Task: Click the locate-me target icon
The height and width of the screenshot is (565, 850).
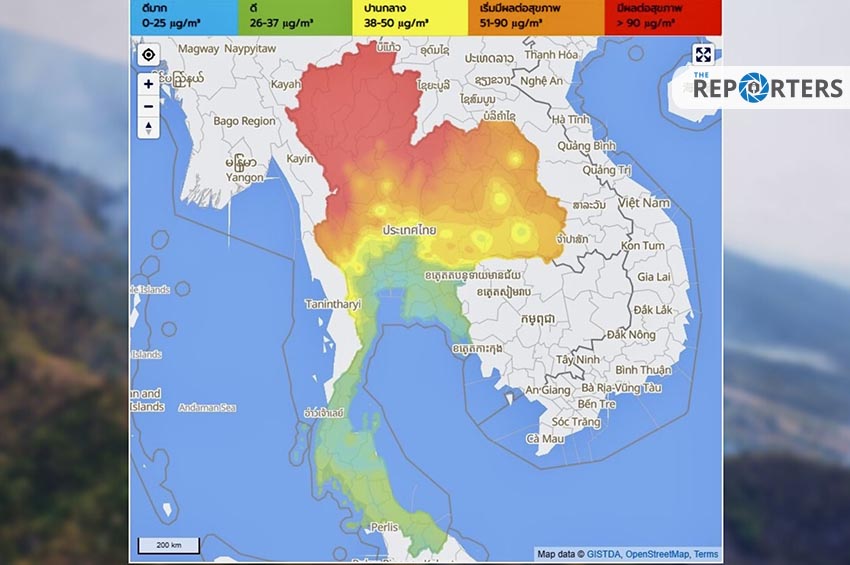Action: point(148,55)
